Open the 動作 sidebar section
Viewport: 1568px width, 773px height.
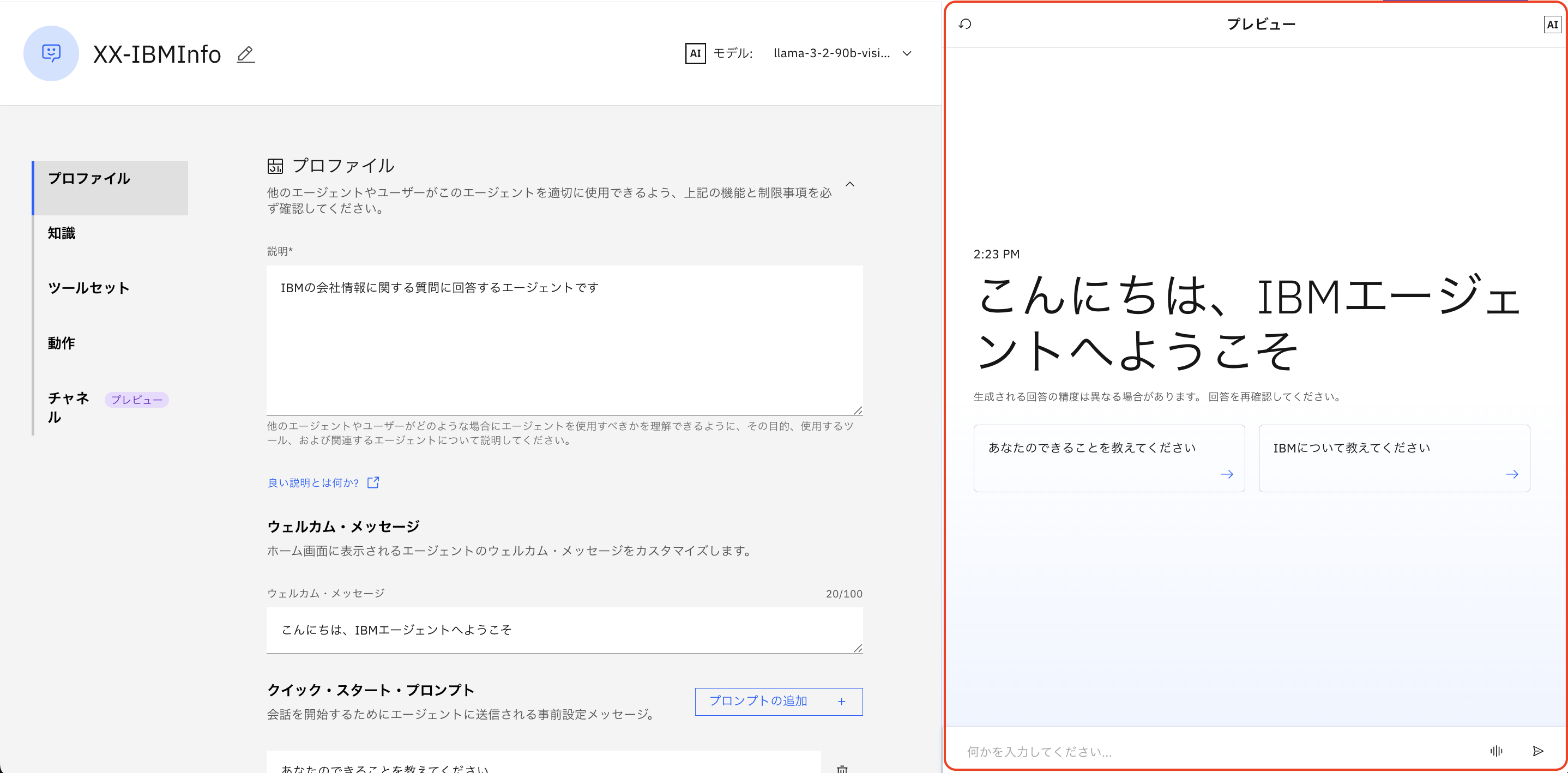62,343
